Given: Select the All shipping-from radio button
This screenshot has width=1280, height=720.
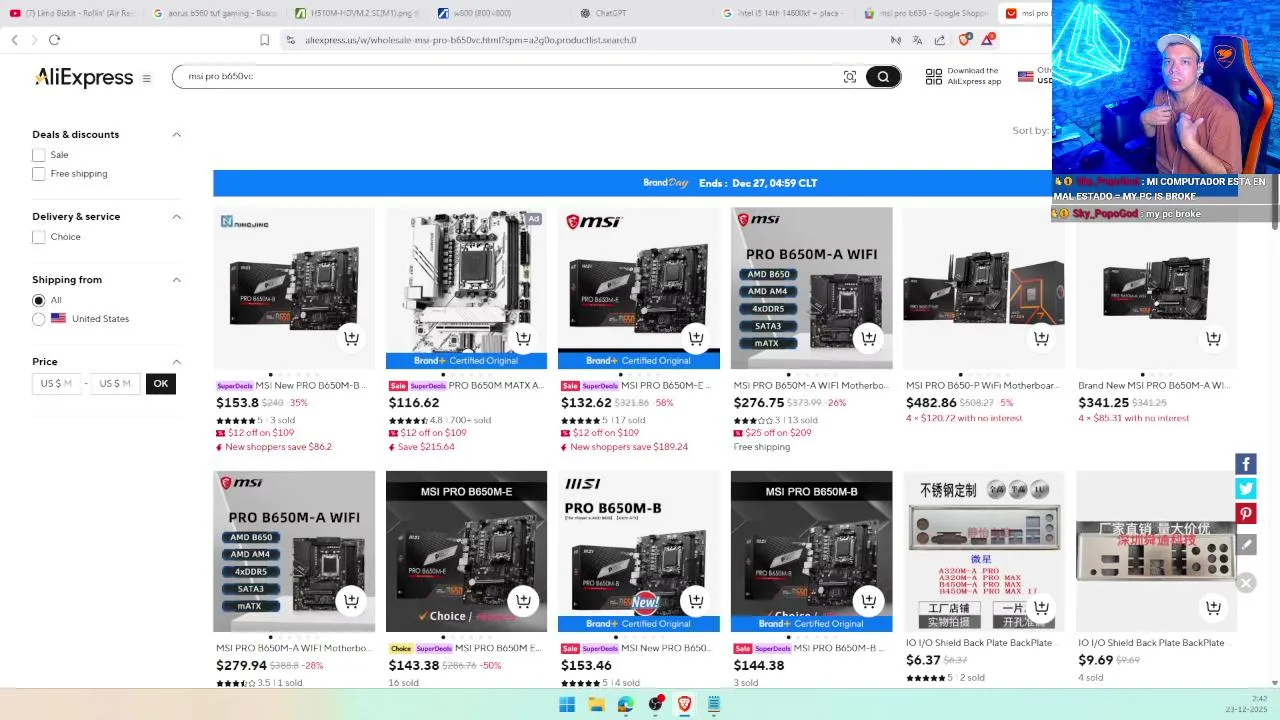Looking at the screenshot, I should click(x=38, y=300).
